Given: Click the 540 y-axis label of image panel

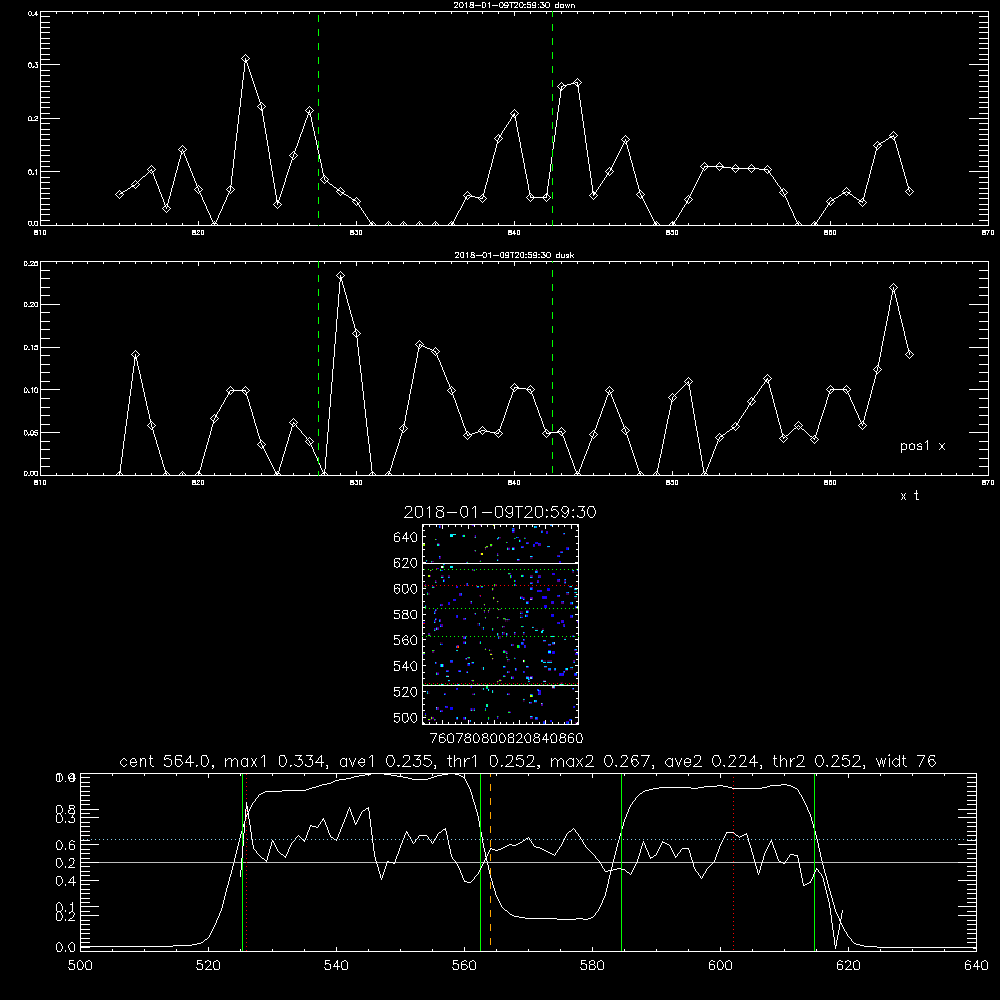Looking at the screenshot, I should click(x=406, y=666).
